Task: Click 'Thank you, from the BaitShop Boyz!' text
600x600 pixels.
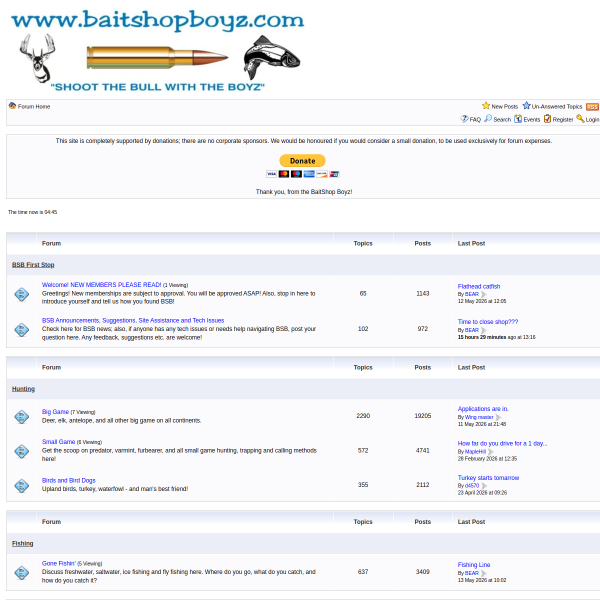Action: pos(304,192)
